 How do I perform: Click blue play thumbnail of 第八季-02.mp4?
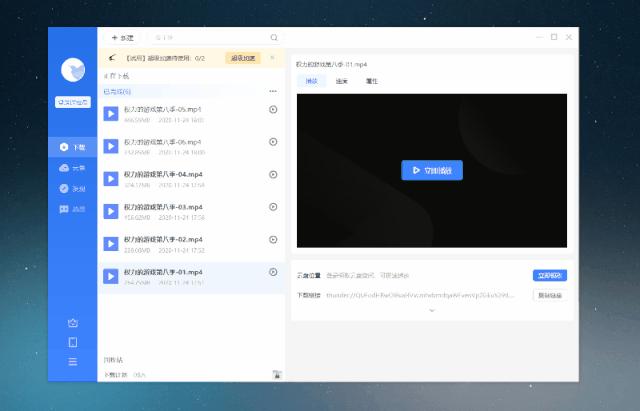tap(111, 244)
